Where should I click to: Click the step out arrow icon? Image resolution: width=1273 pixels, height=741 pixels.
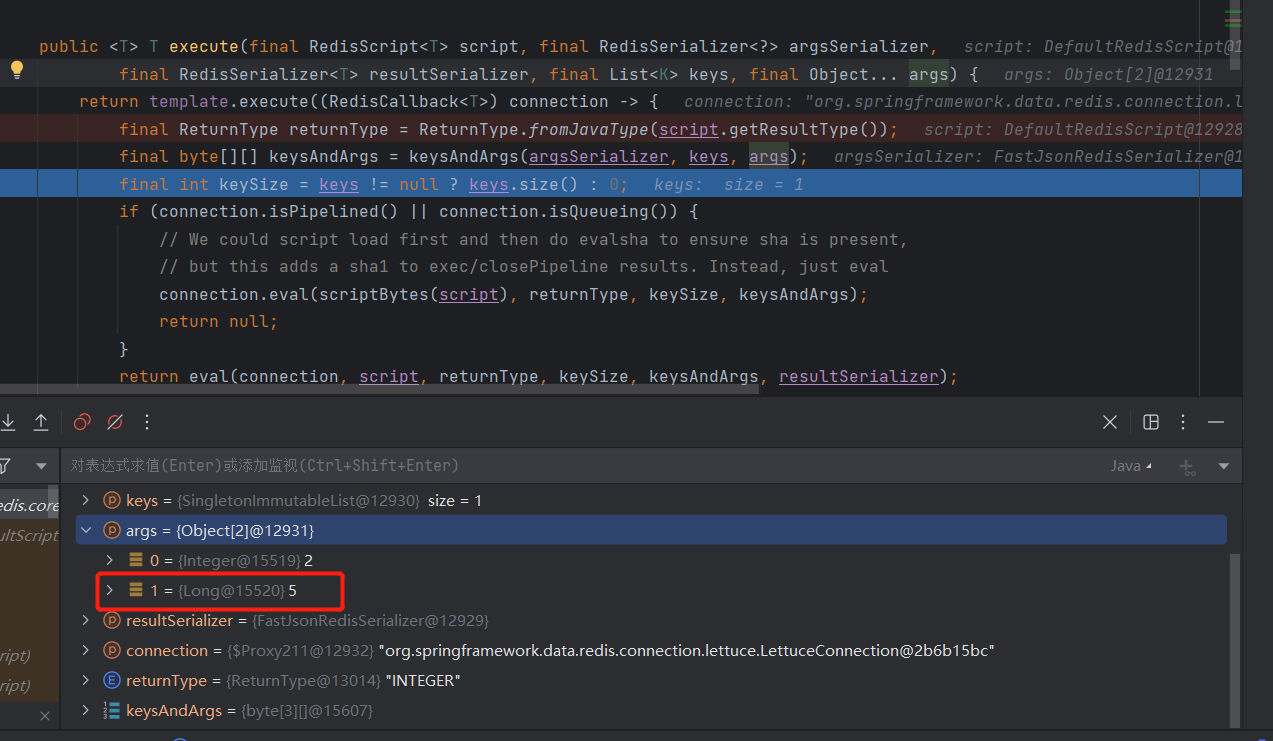pyautogui.click(x=41, y=421)
